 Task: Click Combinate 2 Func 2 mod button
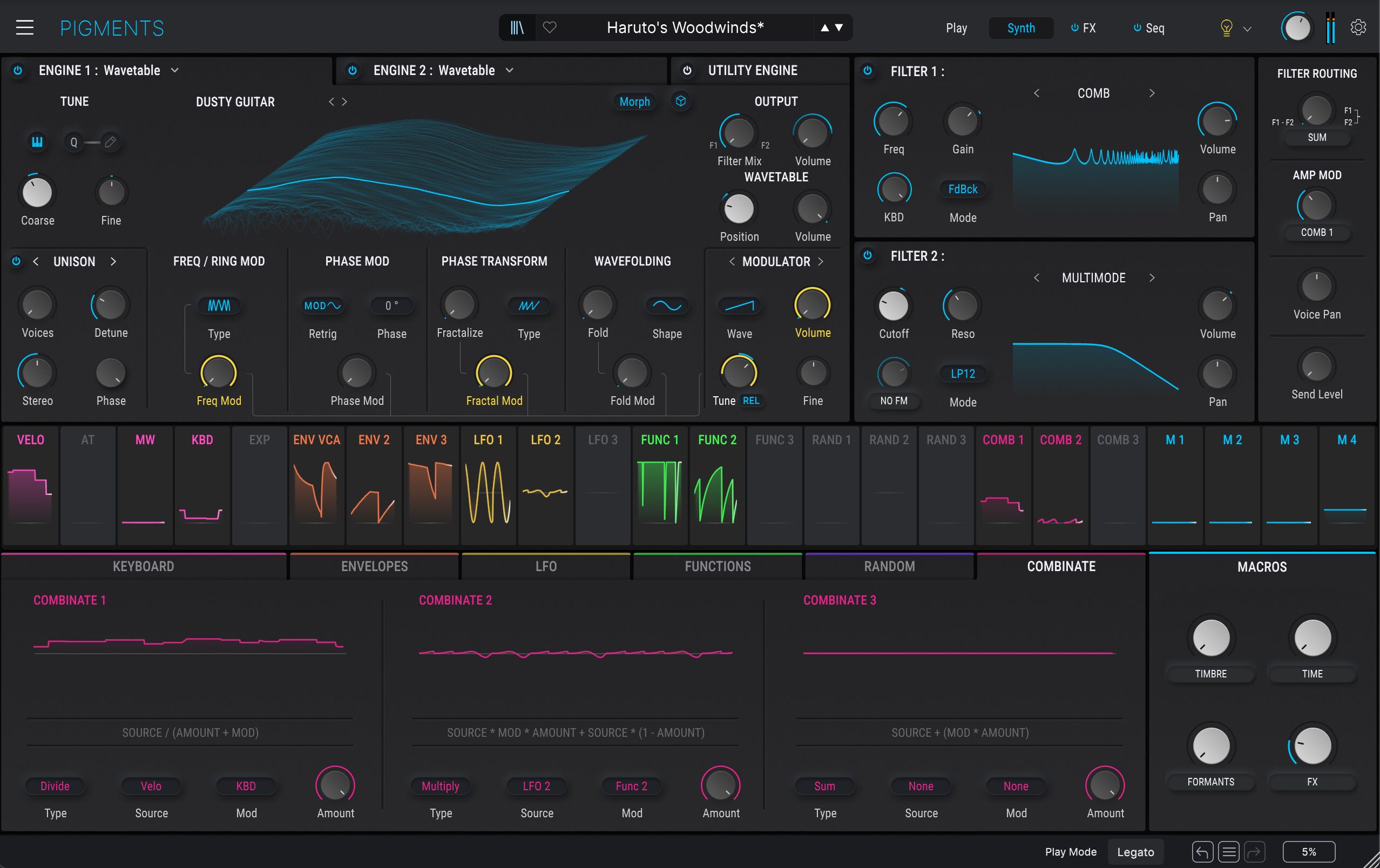[x=632, y=786]
